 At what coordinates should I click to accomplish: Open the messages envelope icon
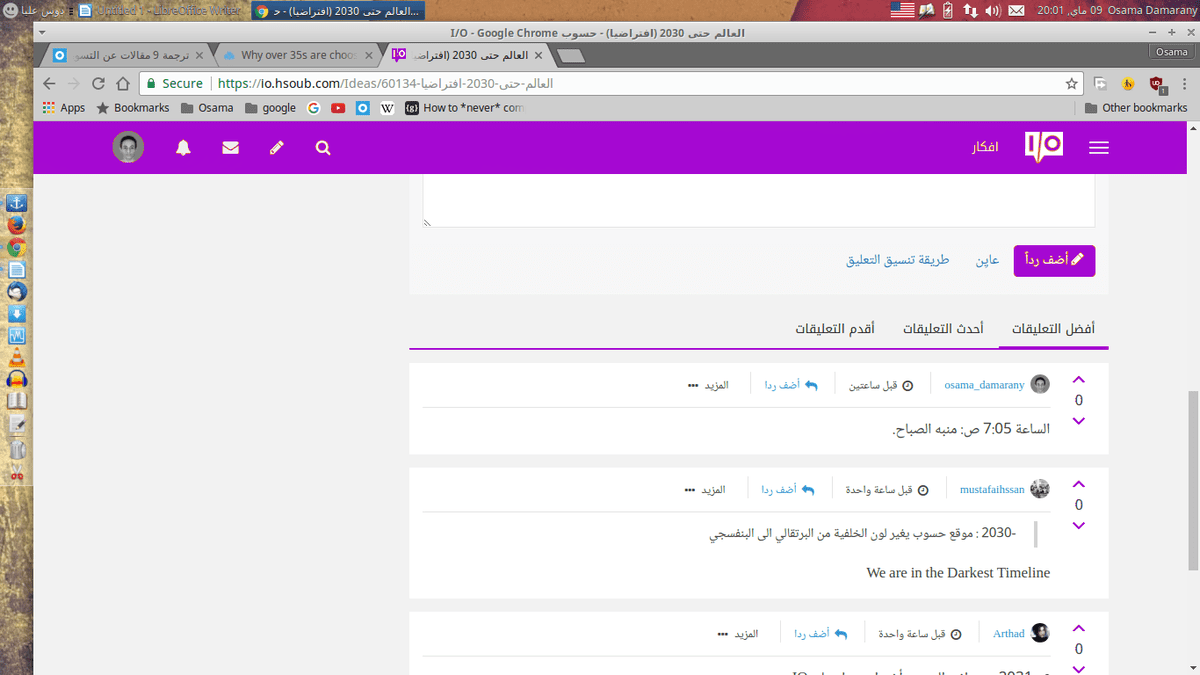(230, 148)
